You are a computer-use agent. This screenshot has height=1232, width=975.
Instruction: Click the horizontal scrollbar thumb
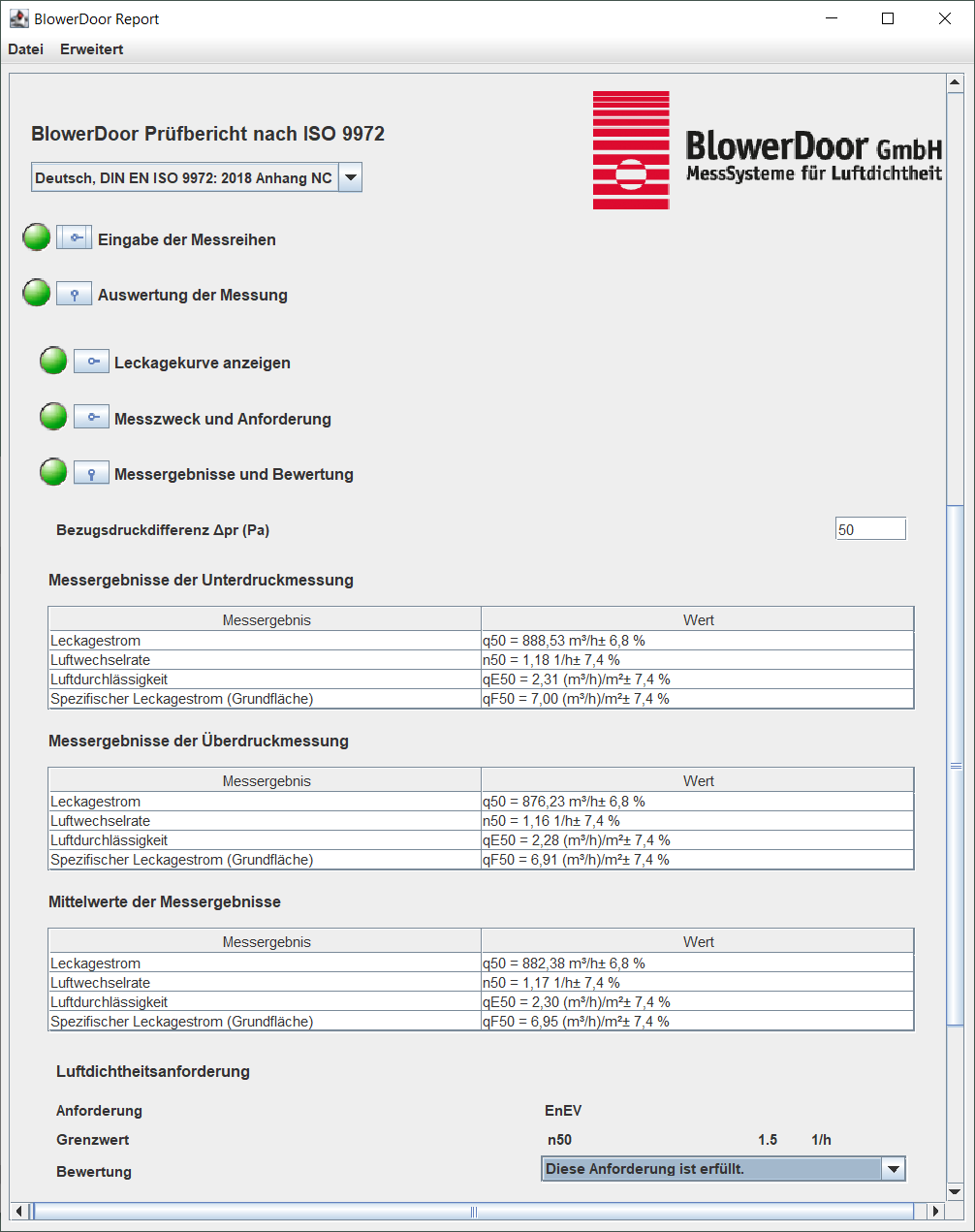[474, 1211]
